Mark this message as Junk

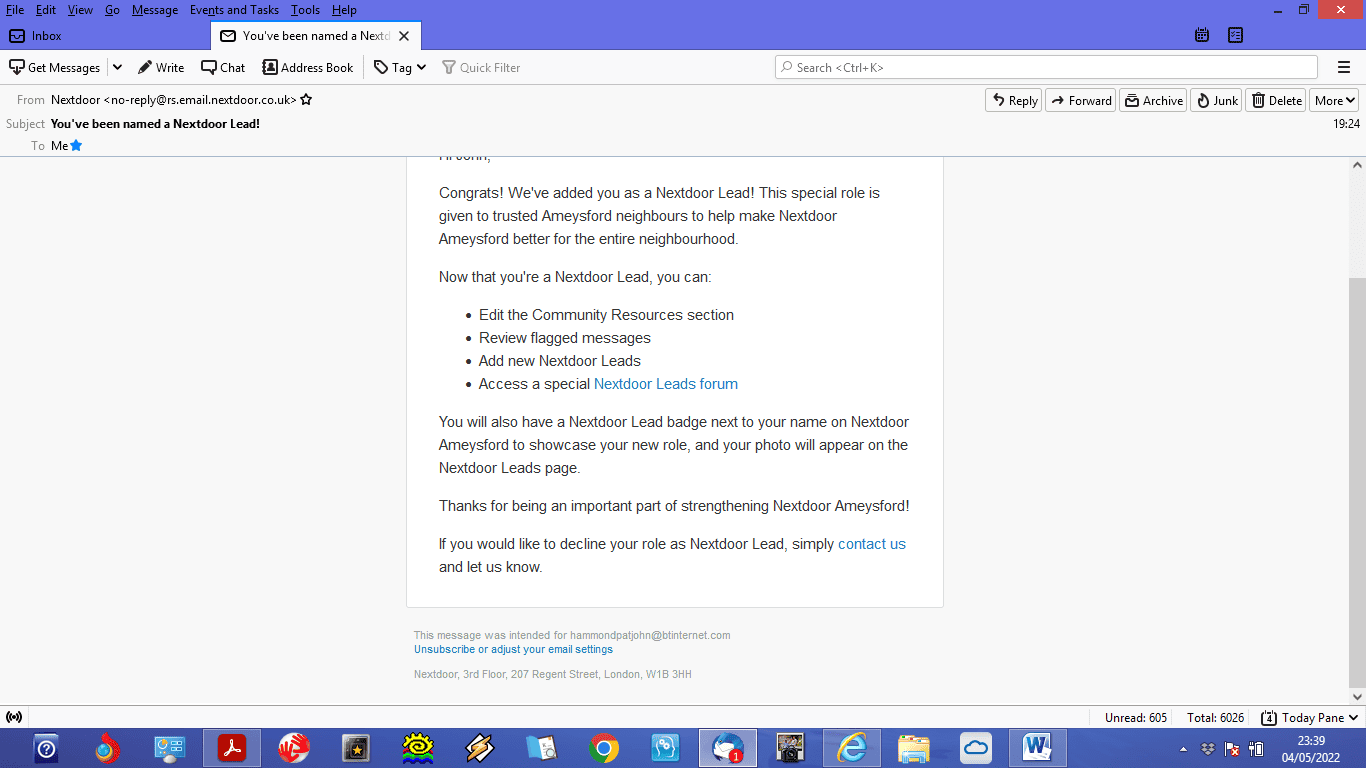pyautogui.click(x=1216, y=100)
